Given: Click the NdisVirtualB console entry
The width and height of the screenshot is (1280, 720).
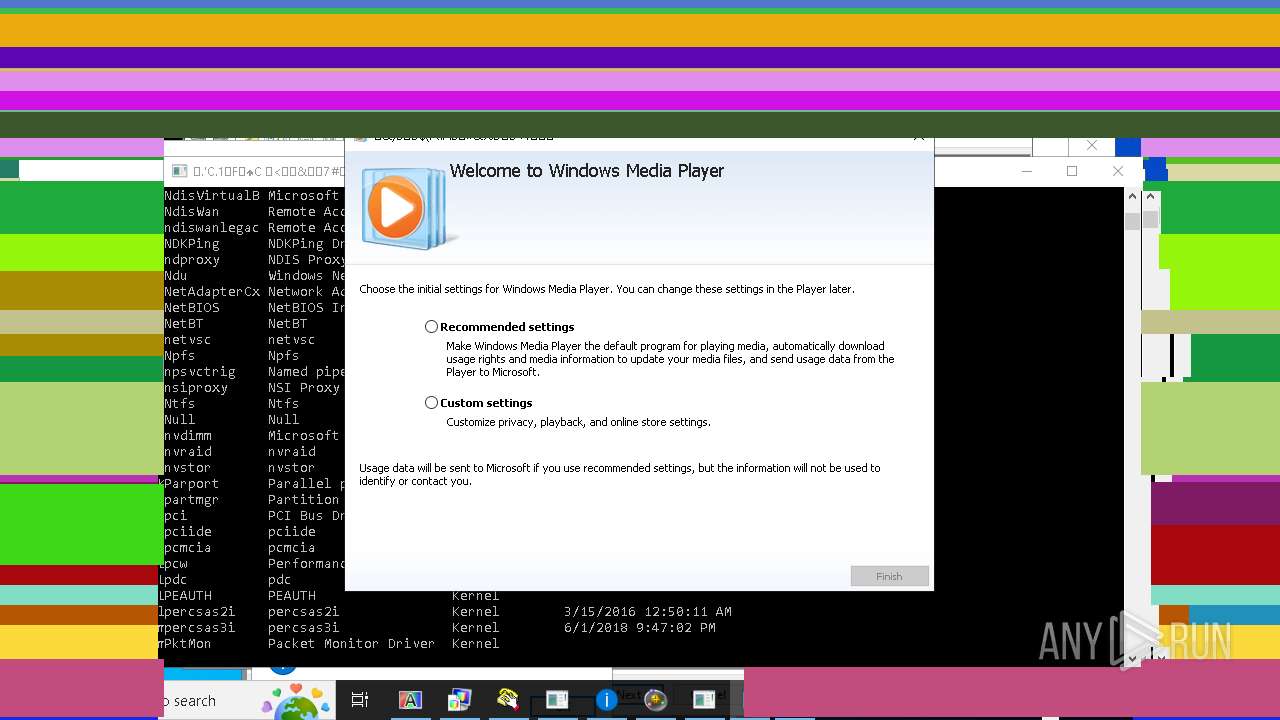Looking at the screenshot, I should (212, 196).
